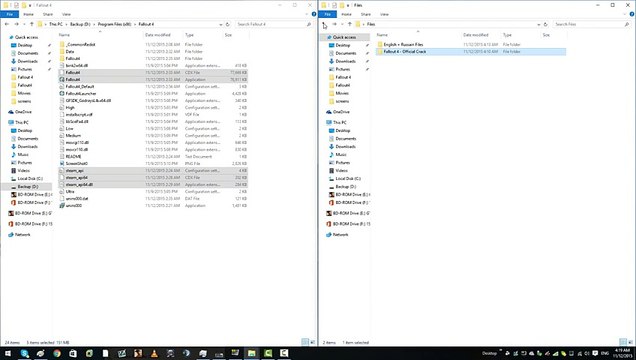Switch Files window to details view
The image size is (636, 360).
pyautogui.click(x=623, y=342)
